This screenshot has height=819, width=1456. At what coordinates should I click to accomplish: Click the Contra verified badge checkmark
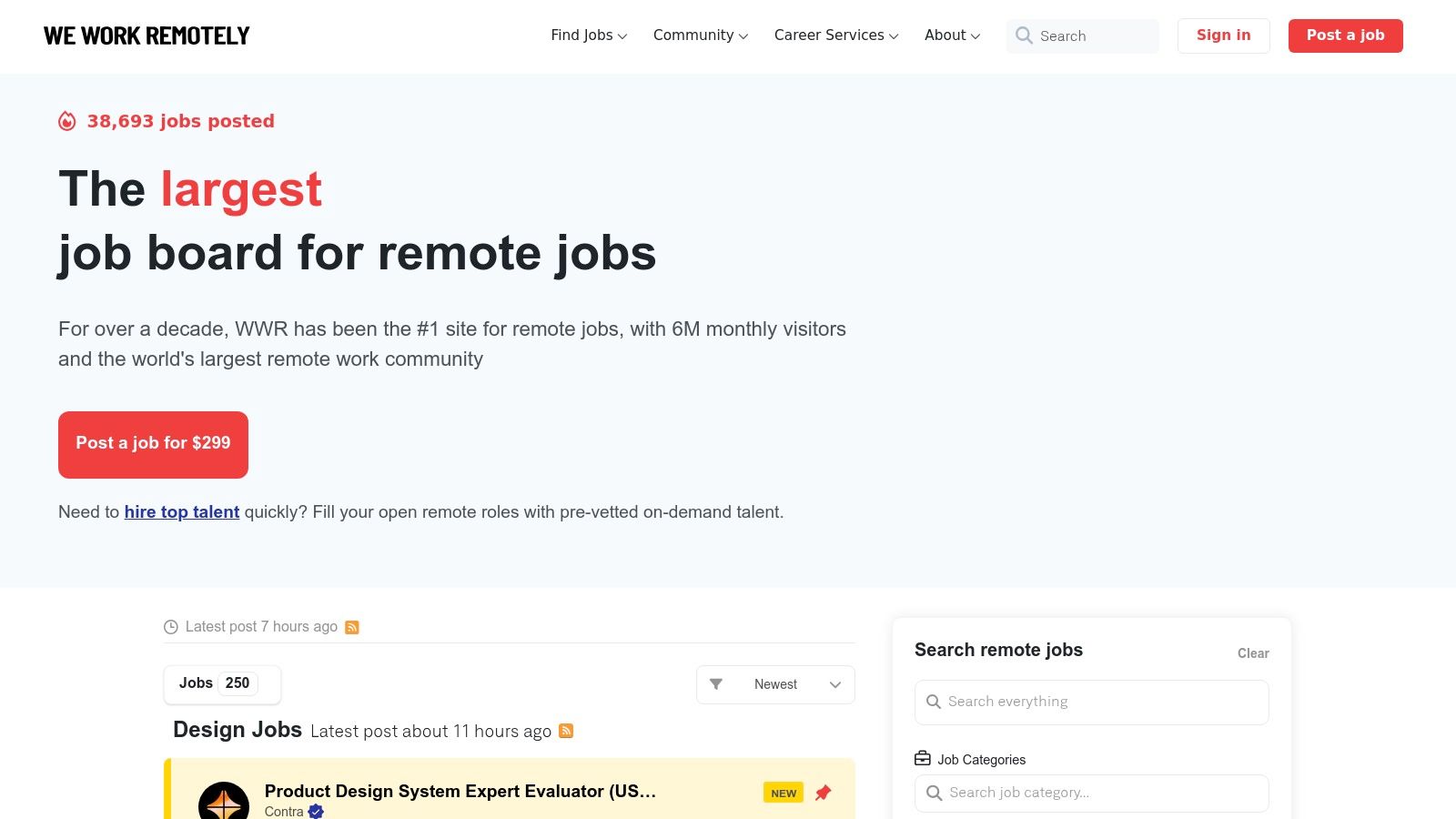[x=316, y=811]
